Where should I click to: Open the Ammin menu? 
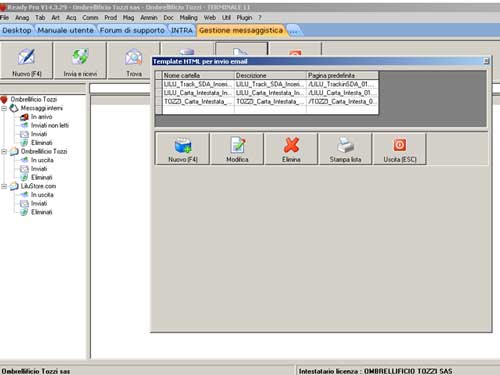coord(149,17)
